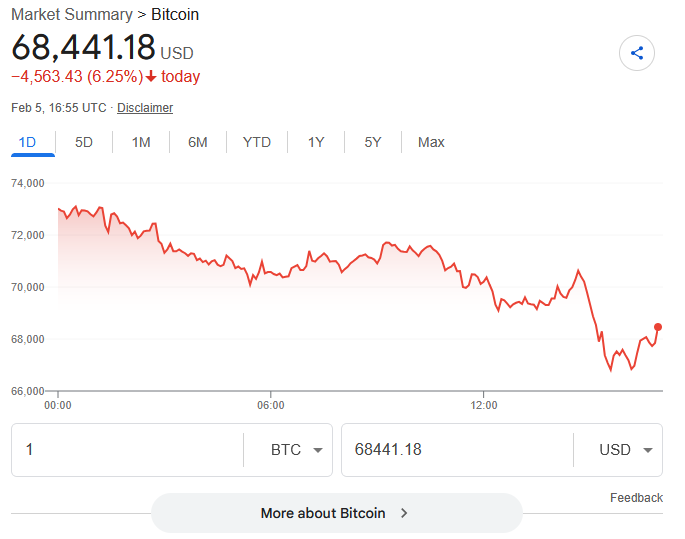Select the 5Y chart range
Viewport: 685px width, 539px height.
coord(373,142)
